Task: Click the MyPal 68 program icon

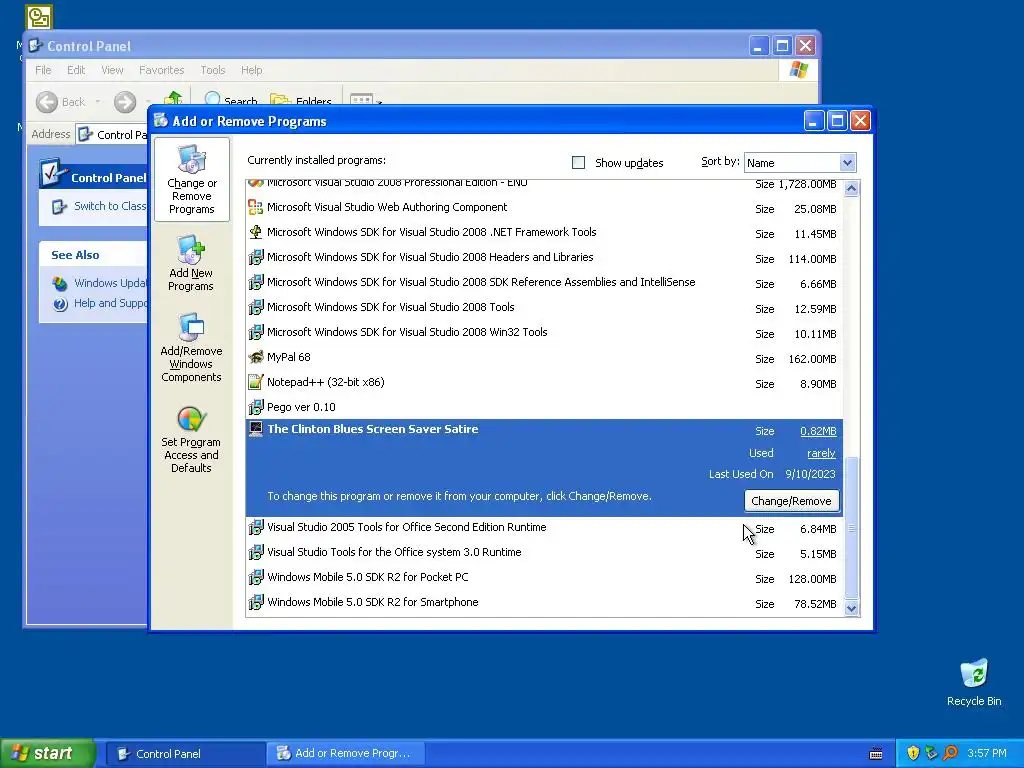Action: pyautogui.click(x=255, y=357)
